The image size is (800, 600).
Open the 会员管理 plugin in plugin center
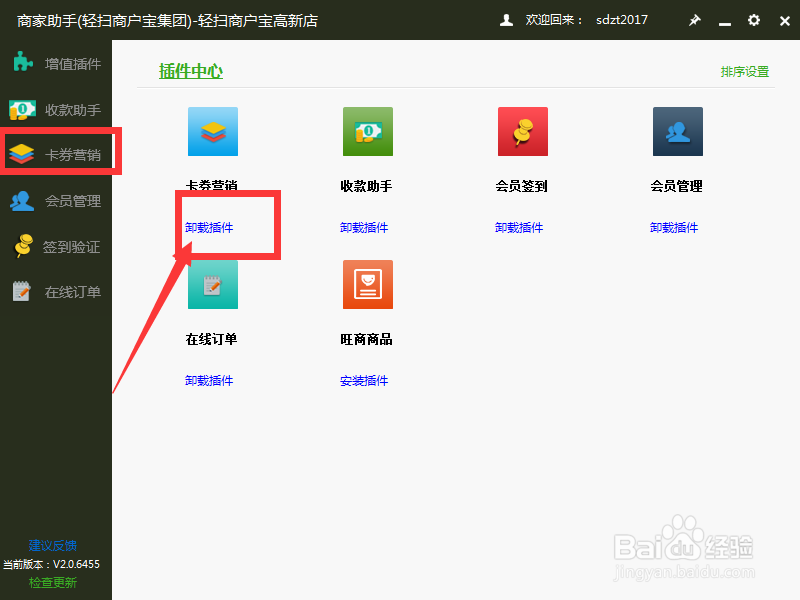click(677, 131)
